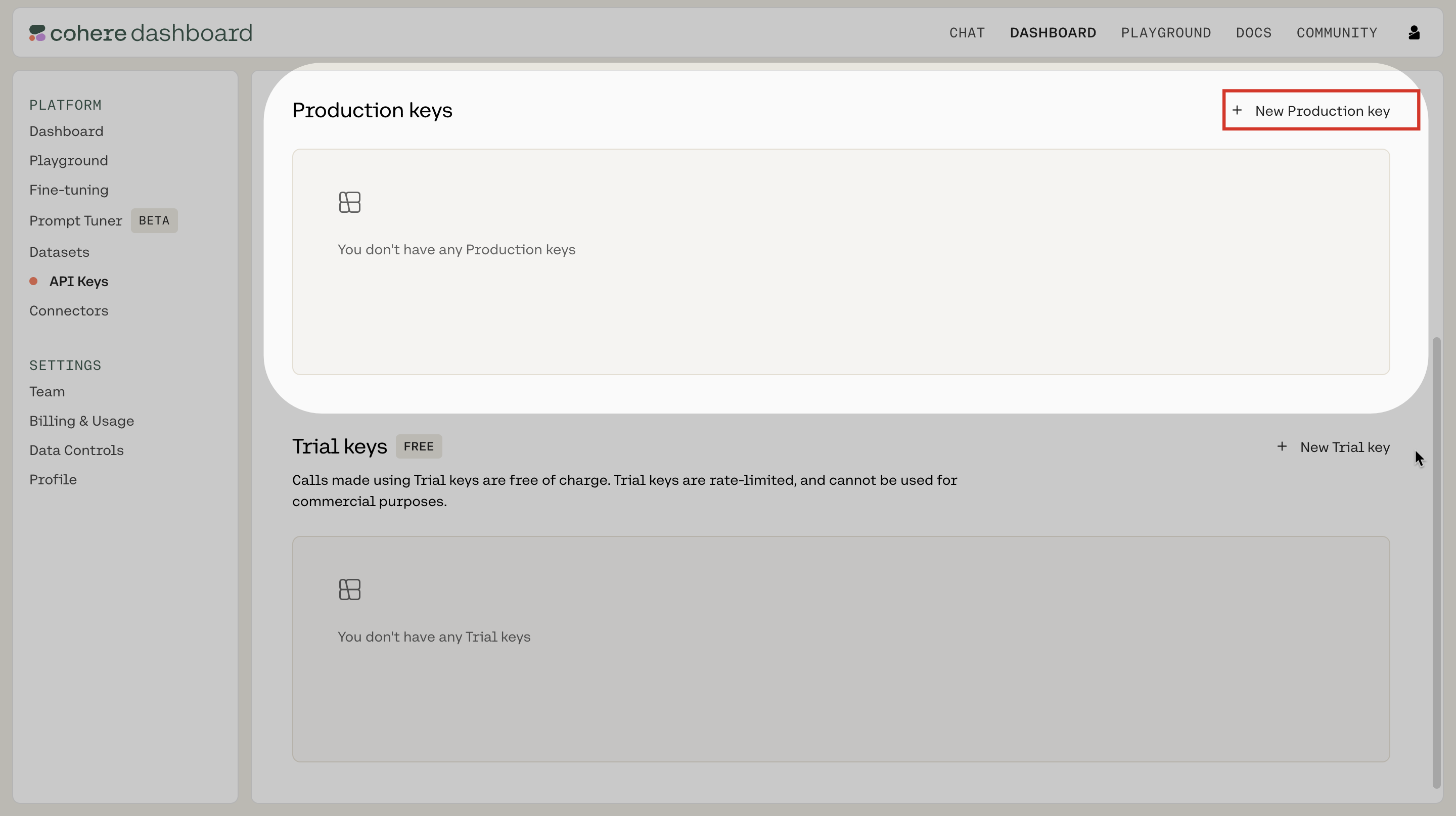
Task: Click 'You don't have any Trial keys' text
Action: point(434,637)
